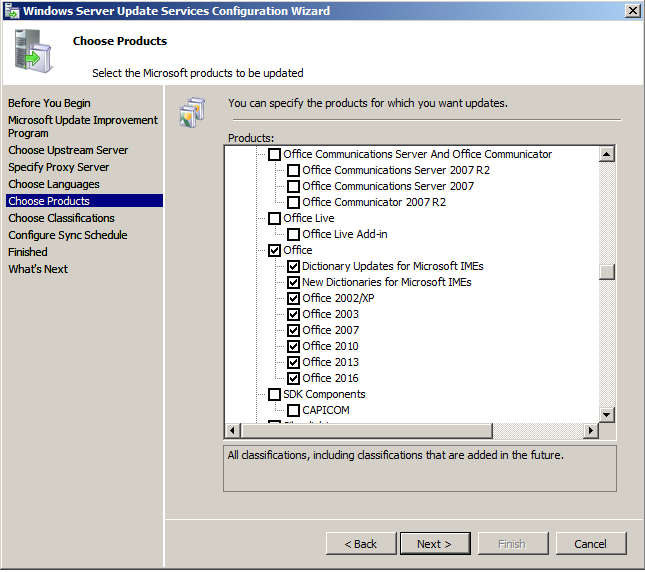Click the scroll down arrow of products list
The image size is (645, 572).
pos(607,415)
